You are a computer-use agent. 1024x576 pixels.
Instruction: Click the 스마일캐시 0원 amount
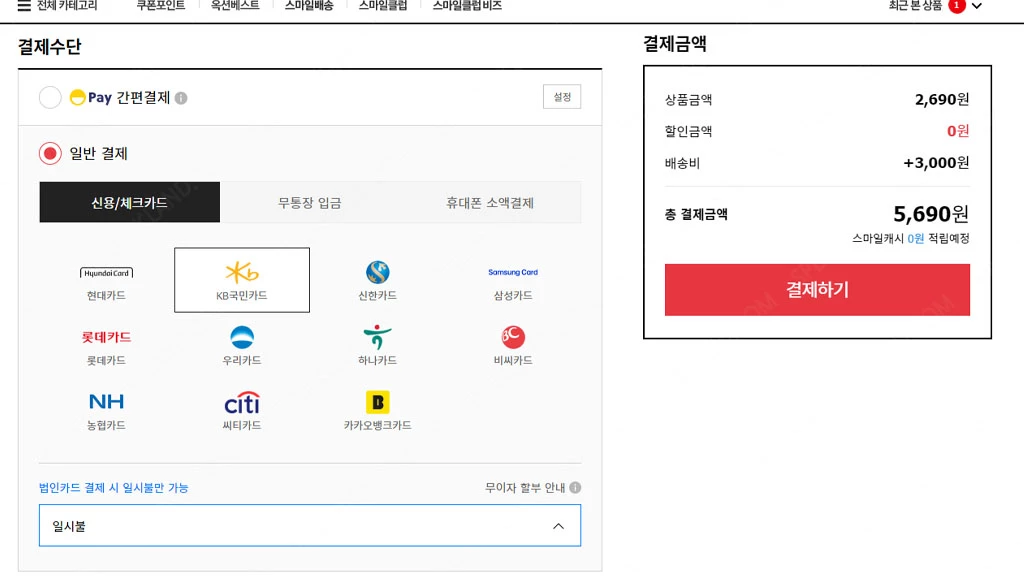tap(916, 238)
